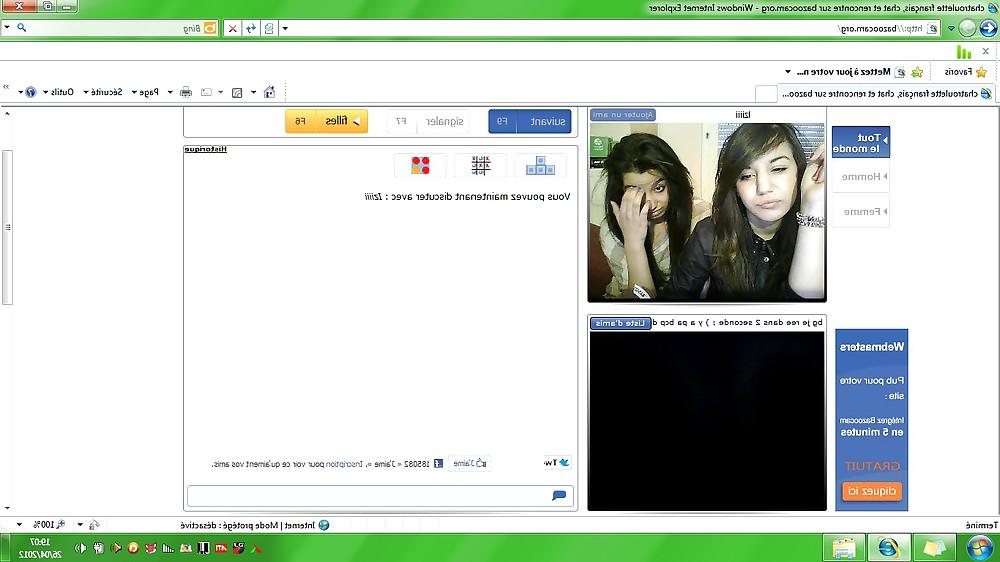Click the scrollbar down arrow

(7, 508)
